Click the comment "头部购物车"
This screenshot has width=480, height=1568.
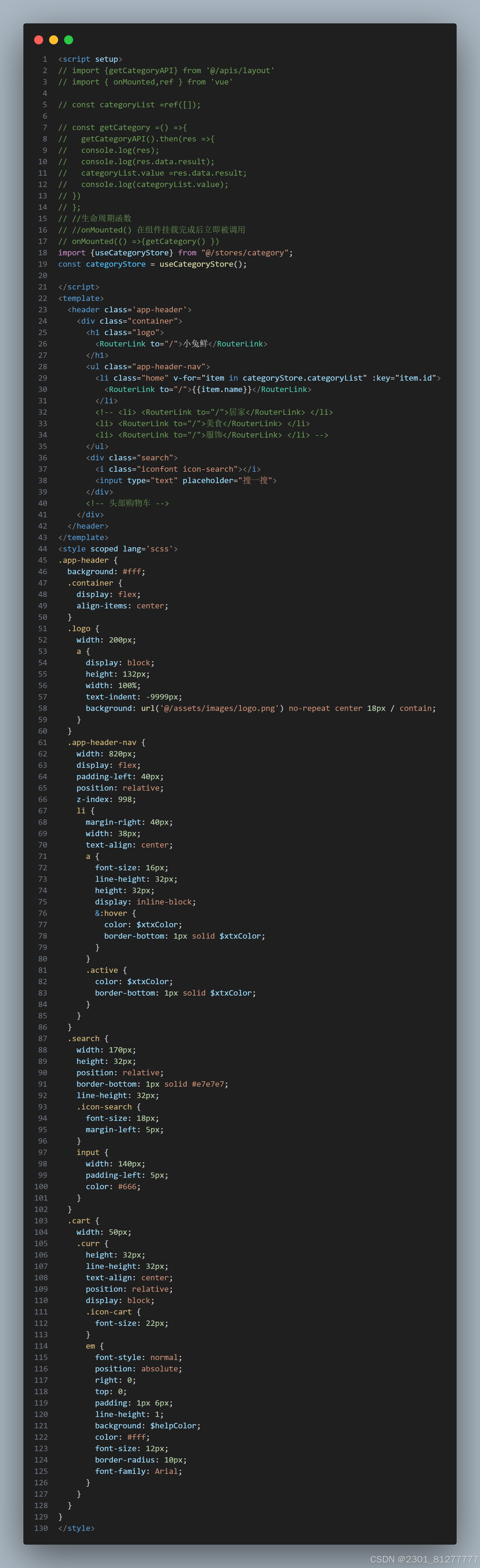(x=127, y=503)
